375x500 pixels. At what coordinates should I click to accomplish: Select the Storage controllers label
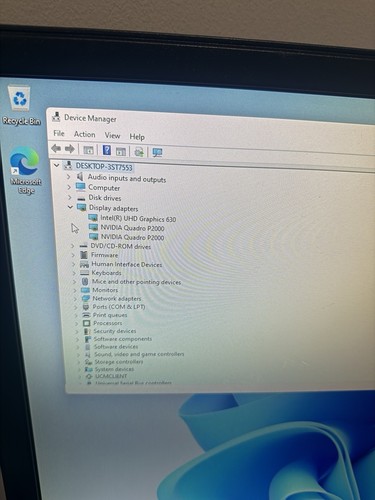click(x=119, y=362)
